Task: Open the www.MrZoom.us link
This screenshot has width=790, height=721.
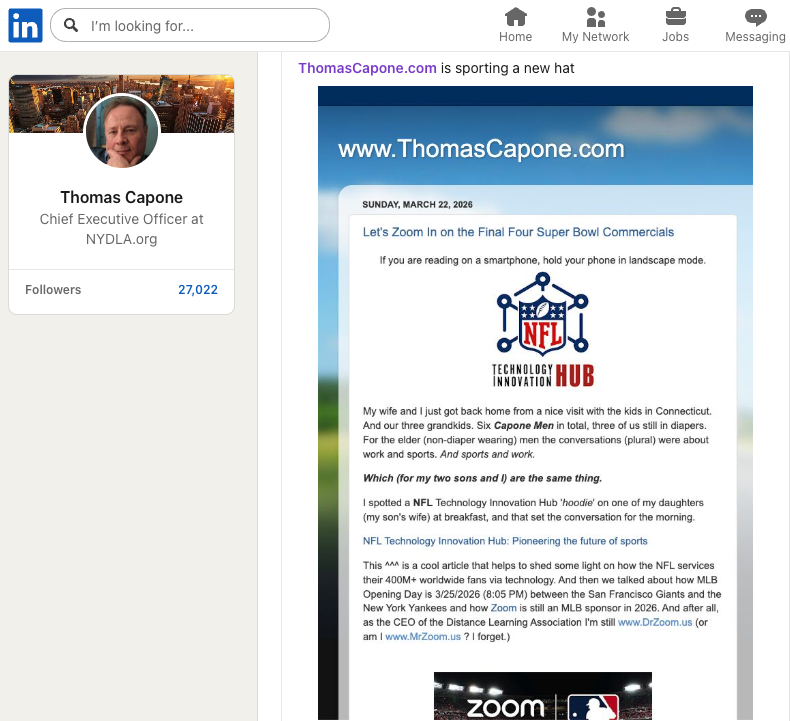Action: 423,636
